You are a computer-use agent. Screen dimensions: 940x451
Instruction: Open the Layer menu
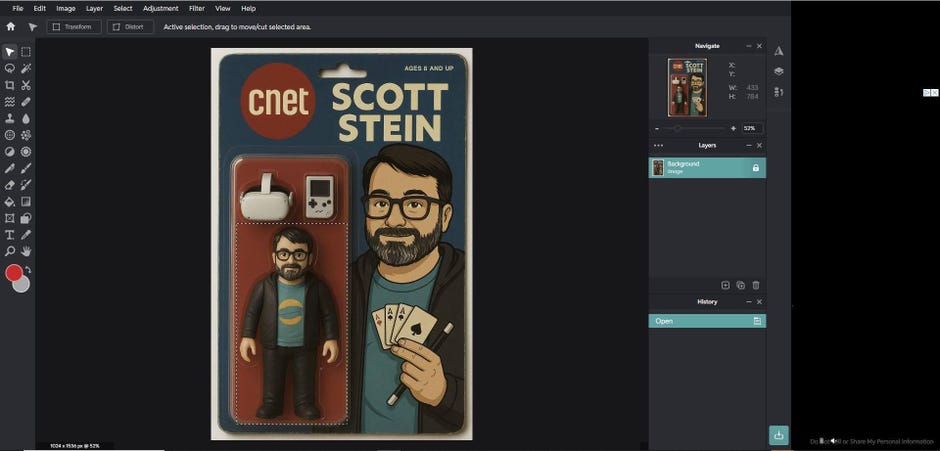[x=94, y=8]
